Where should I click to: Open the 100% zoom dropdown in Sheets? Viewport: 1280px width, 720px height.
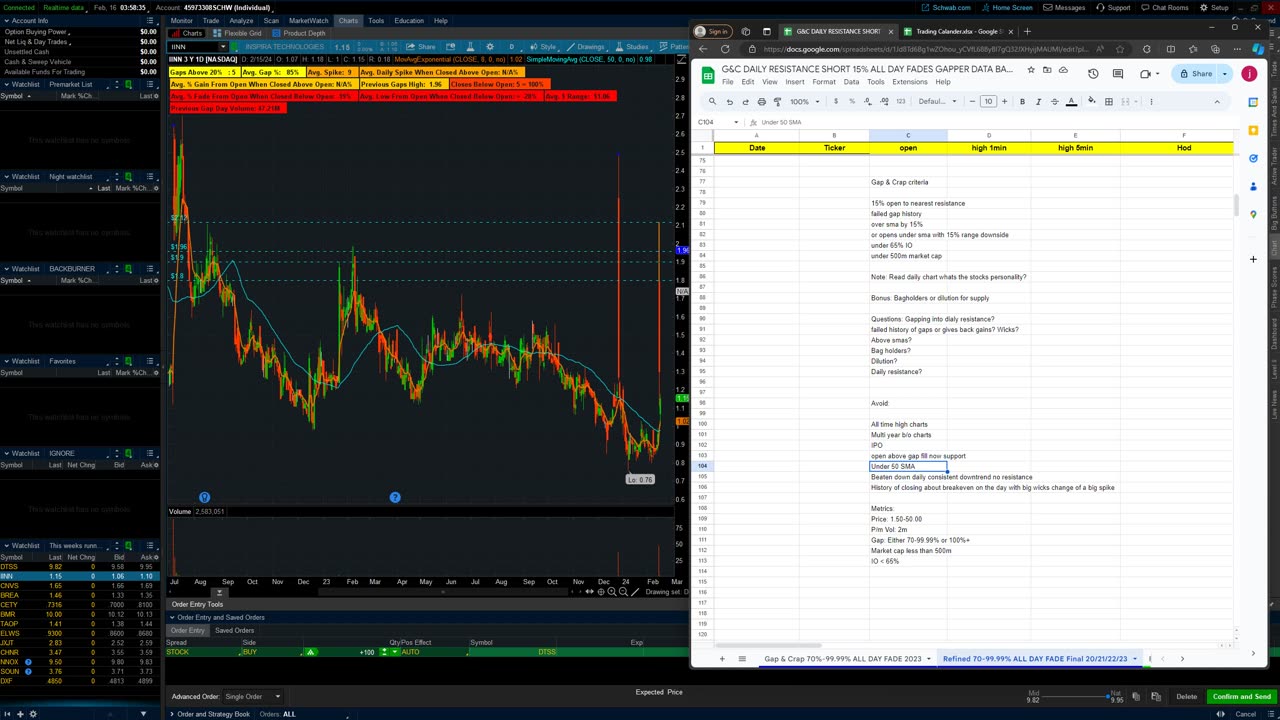[804, 101]
